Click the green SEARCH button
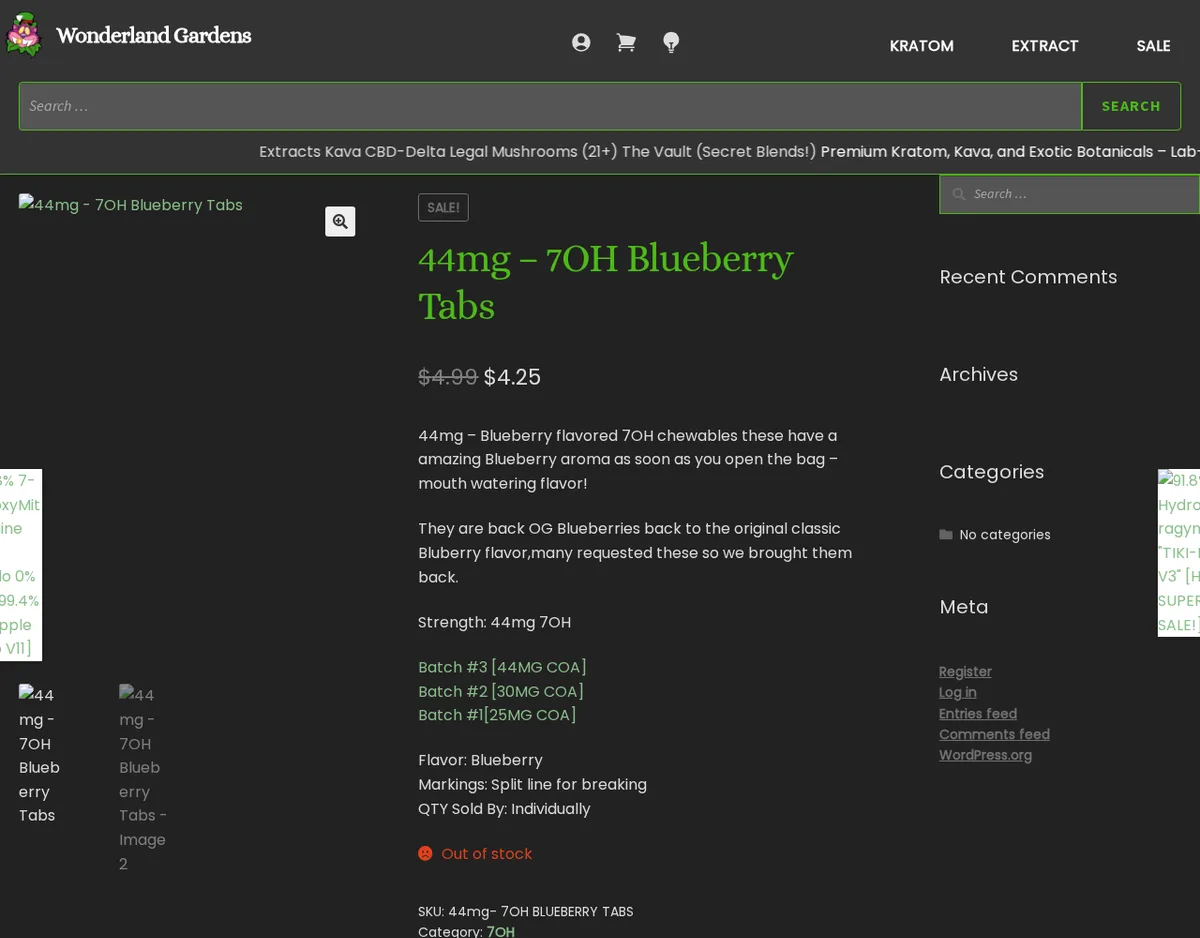Image resolution: width=1200 pixels, height=938 pixels. click(x=1131, y=106)
